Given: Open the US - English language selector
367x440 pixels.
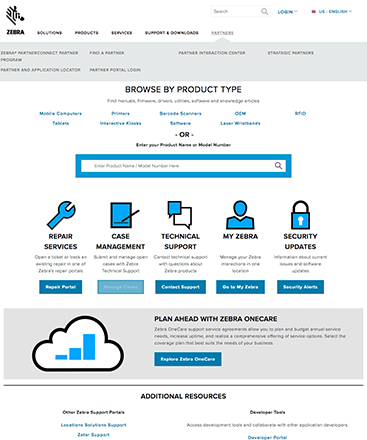Looking at the screenshot, I should [335, 12].
